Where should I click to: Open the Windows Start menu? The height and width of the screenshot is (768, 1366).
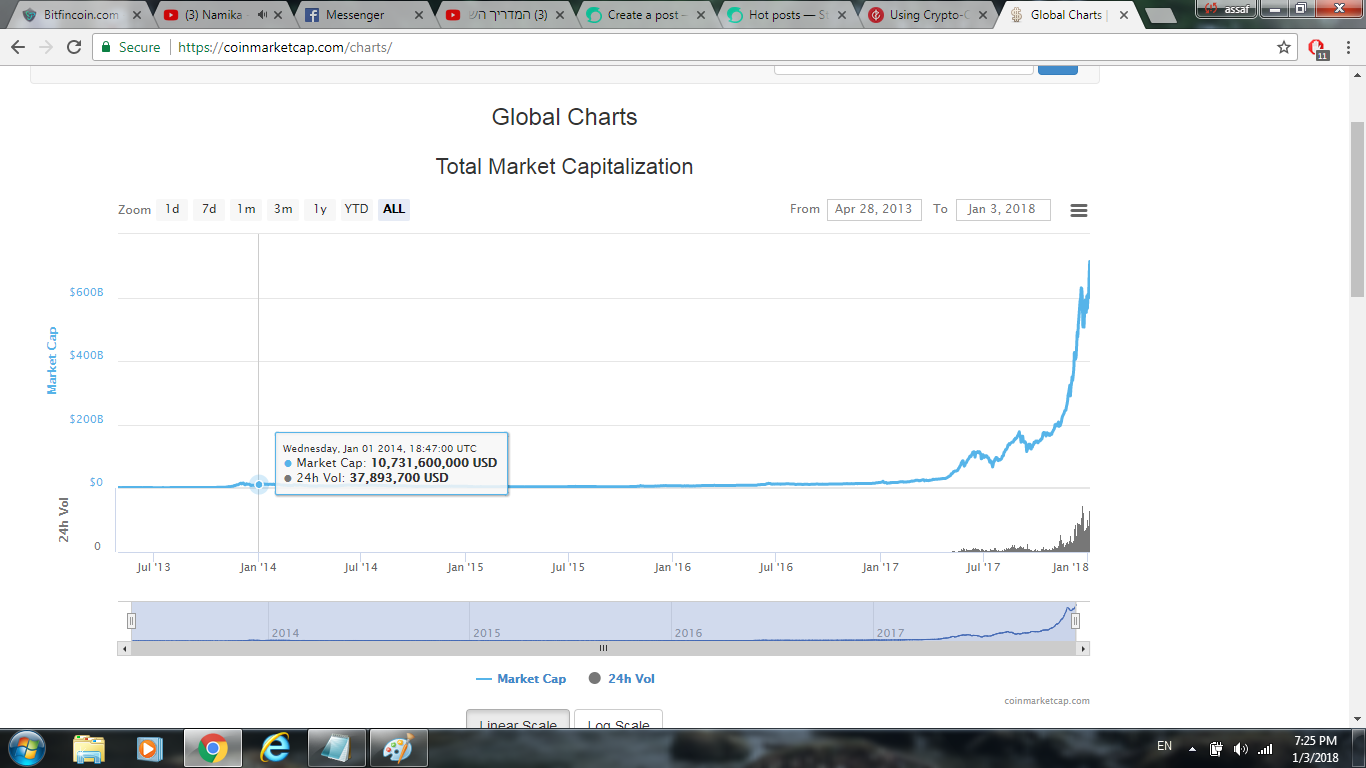(x=25, y=748)
